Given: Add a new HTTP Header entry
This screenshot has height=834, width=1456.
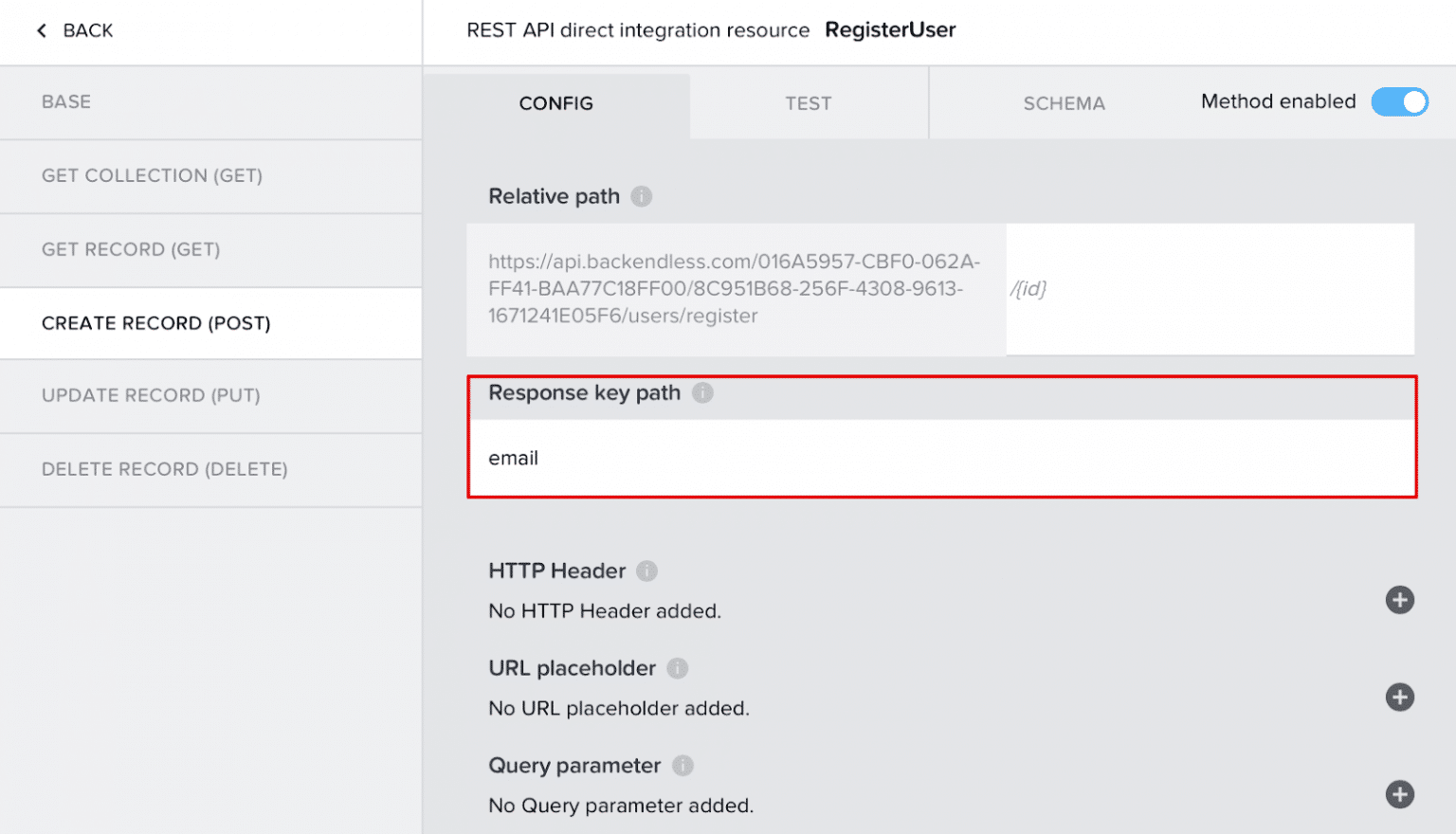Looking at the screenshot, I should coord(1400,600).
